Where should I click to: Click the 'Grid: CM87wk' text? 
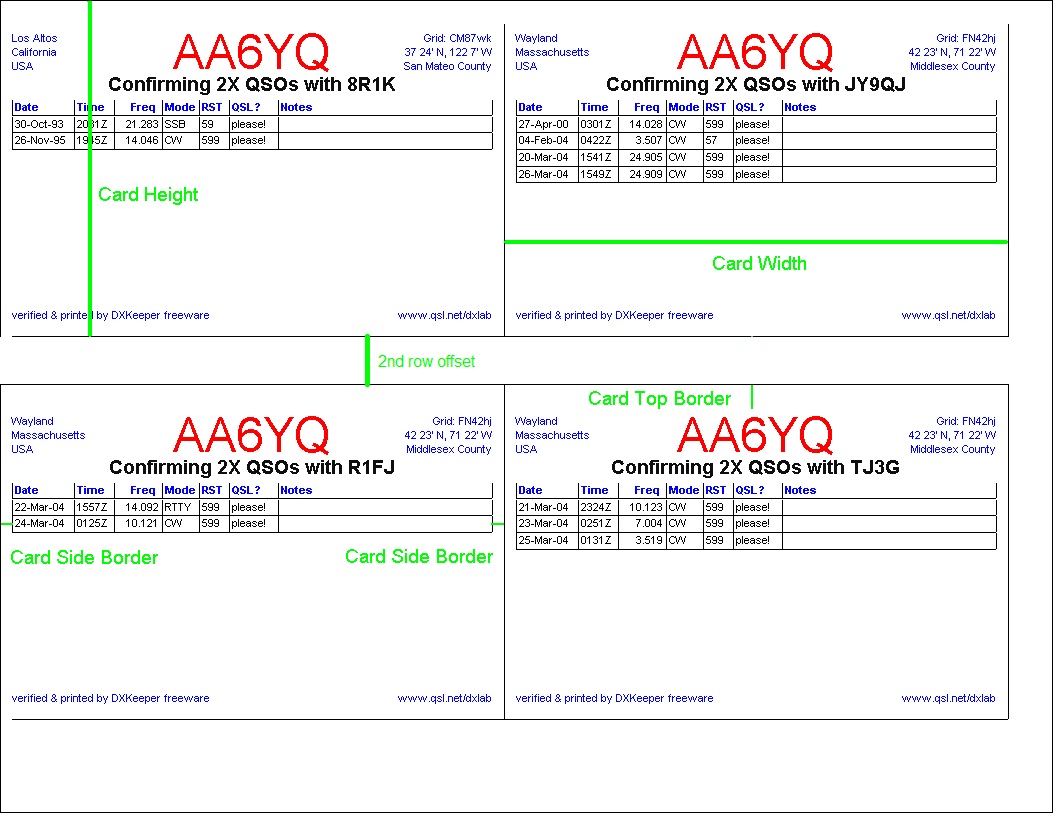coord(457,38)
